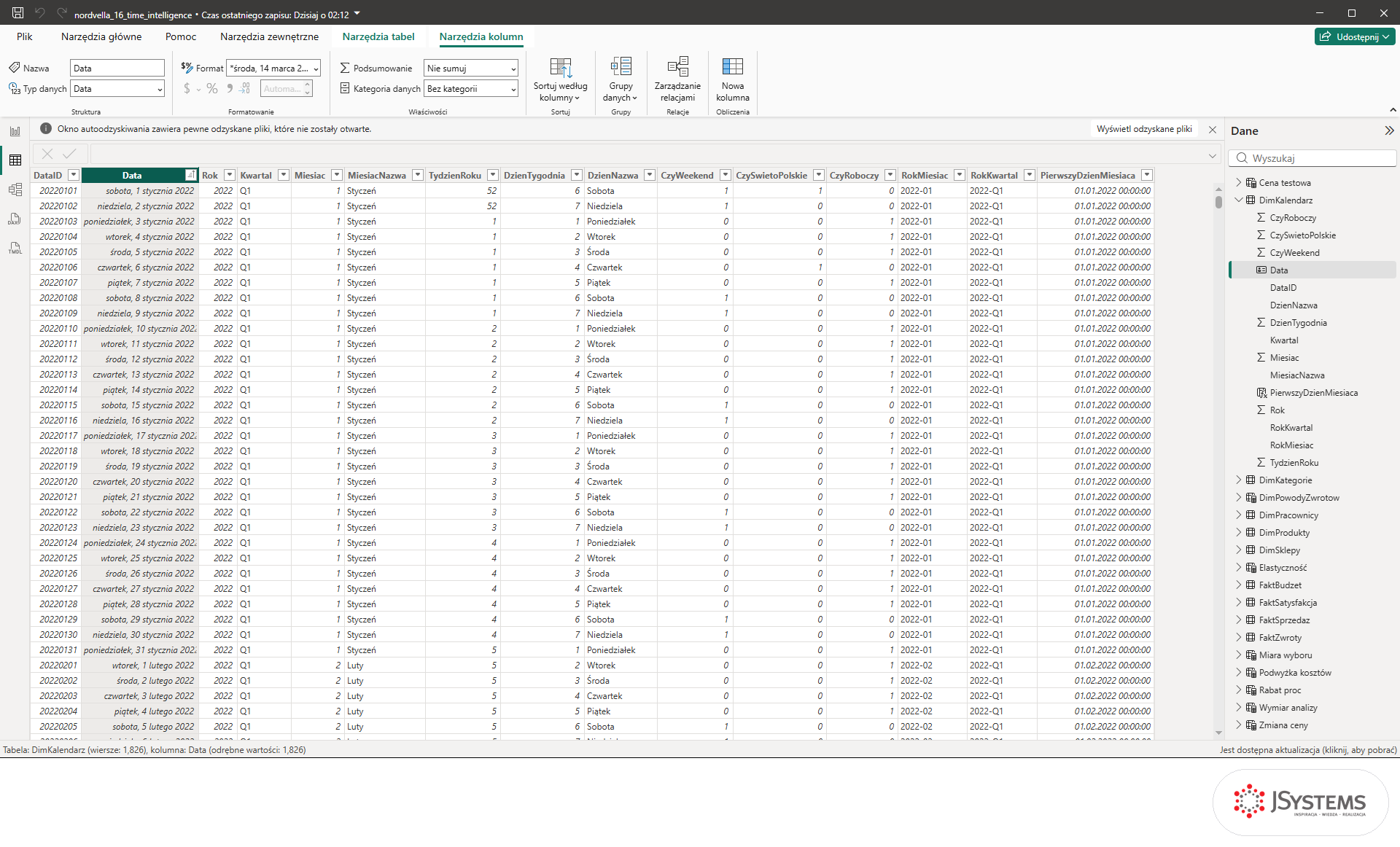Open Report view from left sidebar
1400x847 pixels.
tap(15, 131)
